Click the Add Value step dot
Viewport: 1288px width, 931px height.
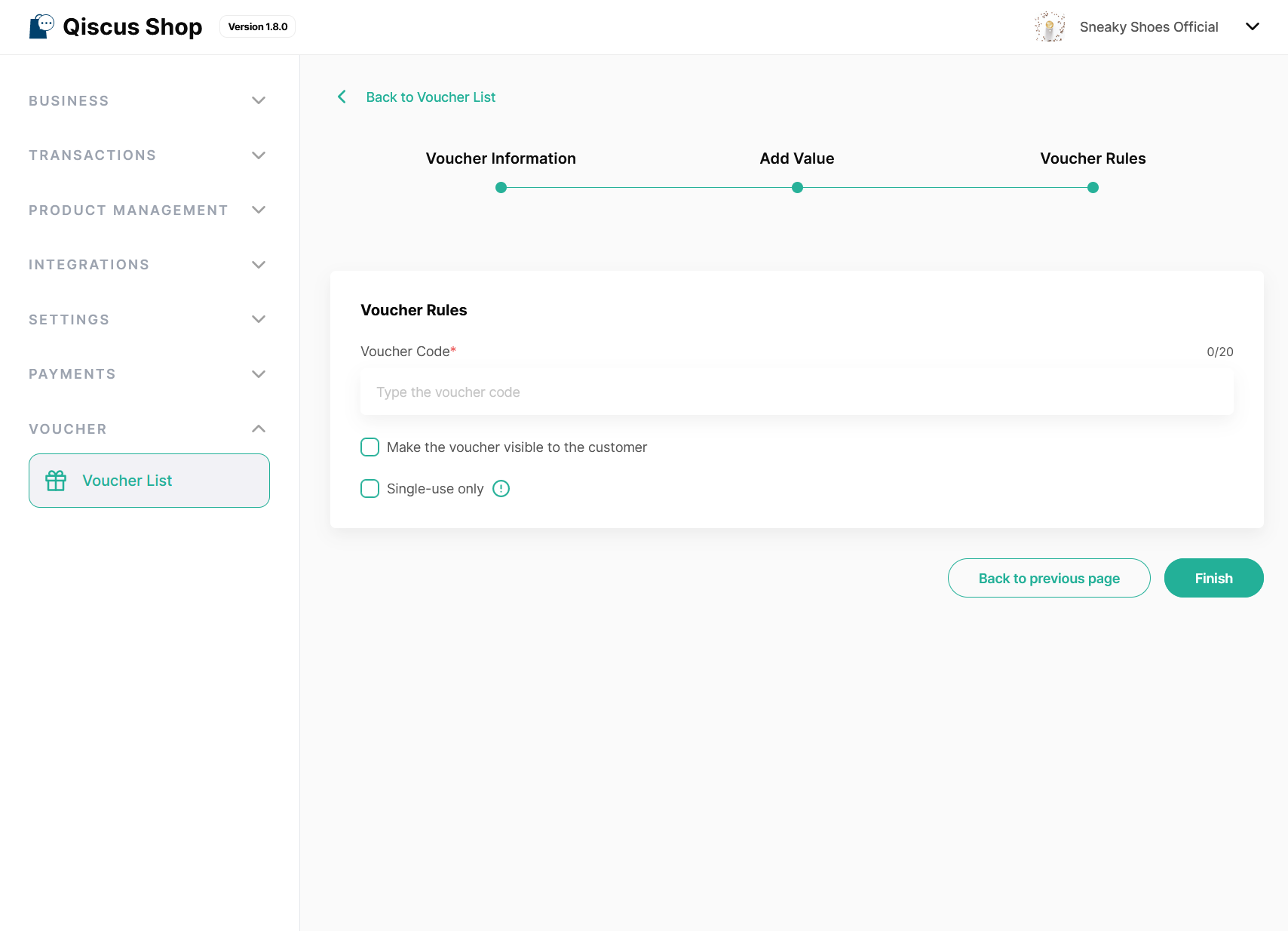coord(797,188)
